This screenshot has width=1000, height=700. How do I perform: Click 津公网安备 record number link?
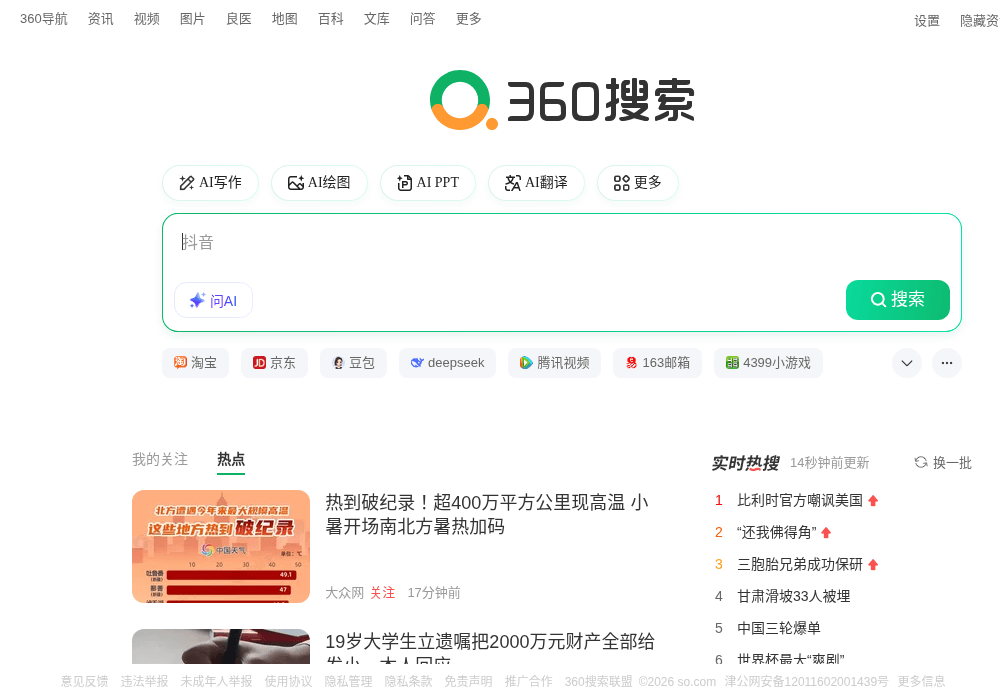click(x=806, y=682)
